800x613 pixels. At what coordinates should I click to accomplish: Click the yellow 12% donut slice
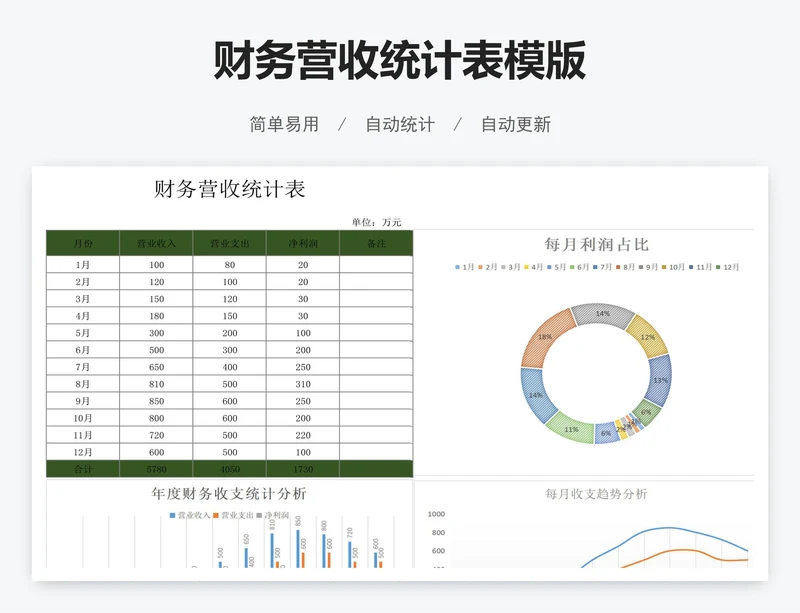pyautogui.click(x=647, y=337)
